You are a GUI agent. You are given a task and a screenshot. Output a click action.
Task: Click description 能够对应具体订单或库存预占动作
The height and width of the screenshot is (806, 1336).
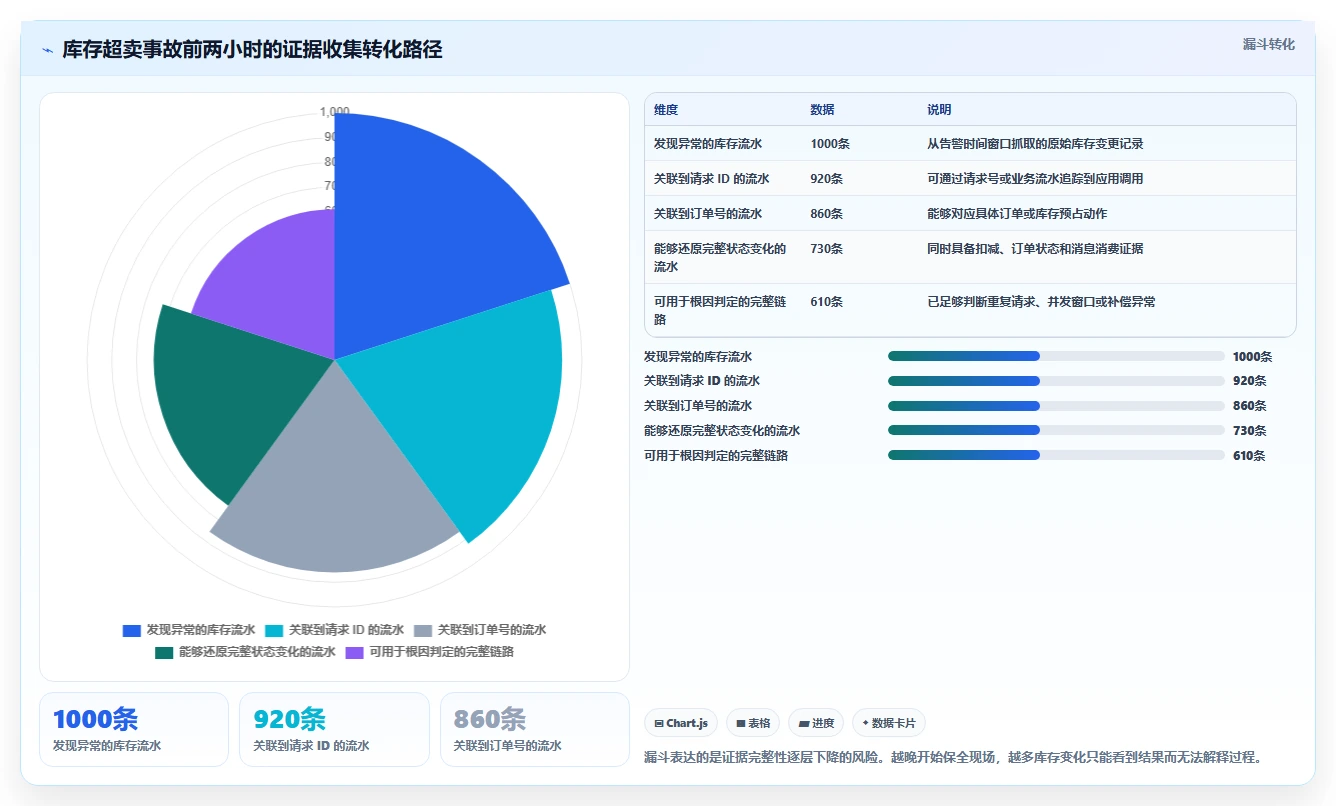point(1017,214)
